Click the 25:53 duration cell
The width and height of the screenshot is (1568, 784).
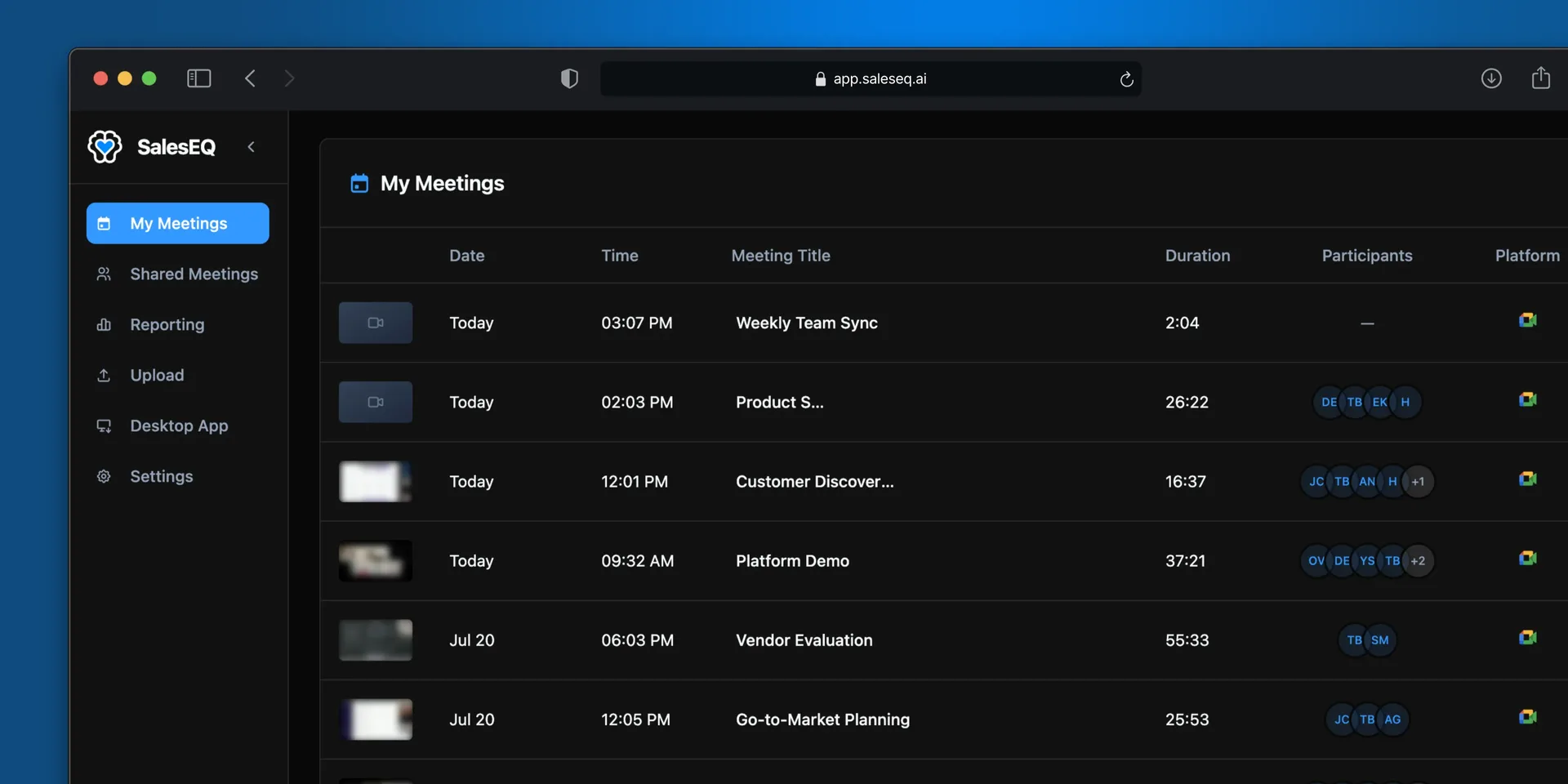(x=1187, y=719)
